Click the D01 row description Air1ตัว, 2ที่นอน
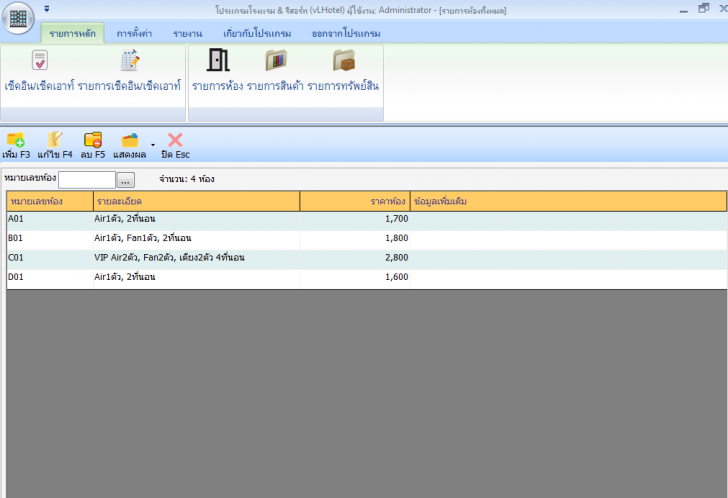Viewport: 728px width, 498px height. tap(197, 277)
